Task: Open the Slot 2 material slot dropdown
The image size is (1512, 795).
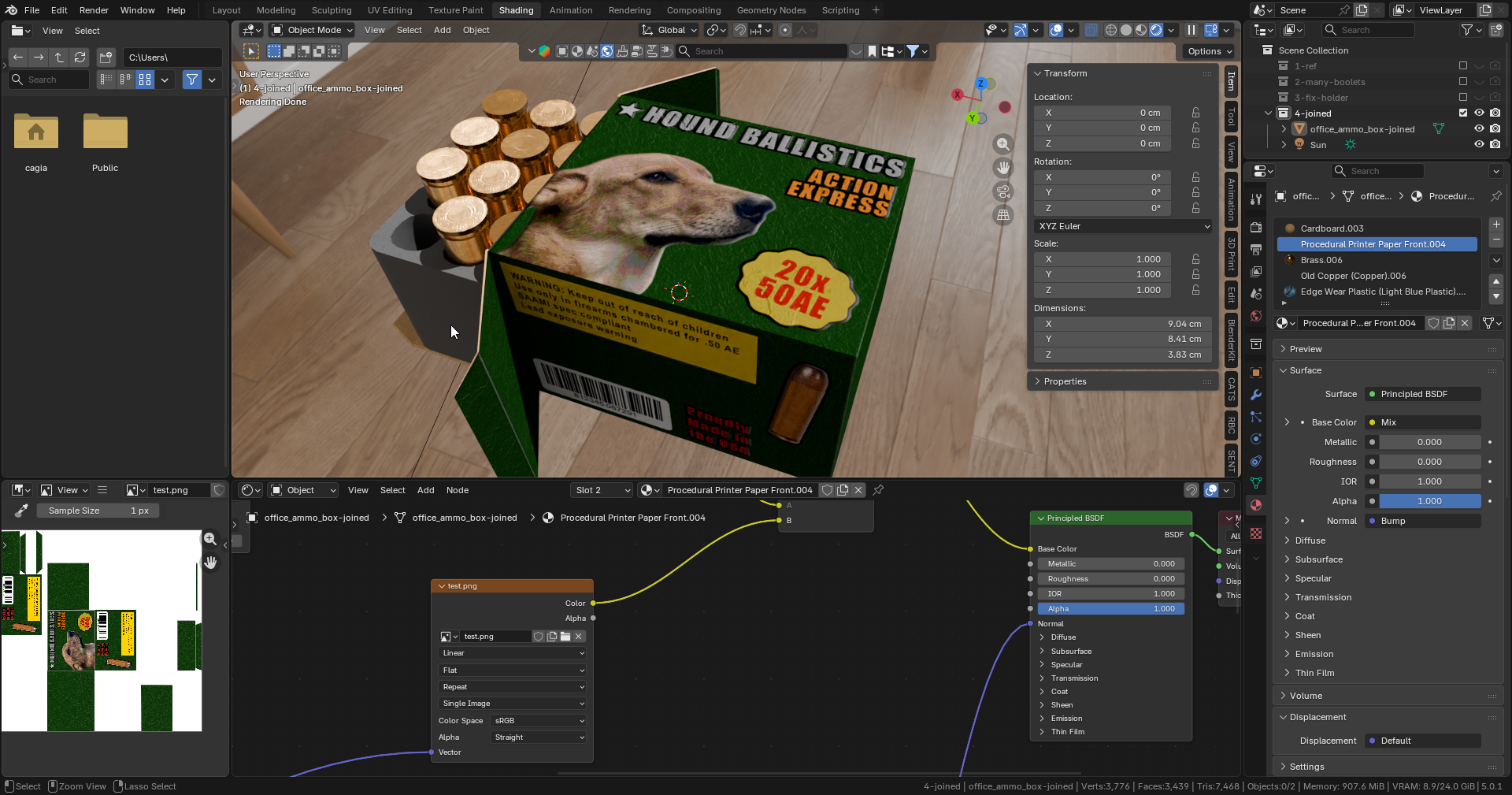Action: click(602, 490)
